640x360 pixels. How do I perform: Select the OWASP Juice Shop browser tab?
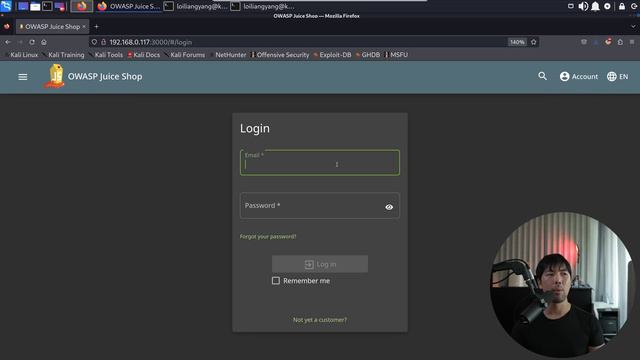(x=52, y=27)
